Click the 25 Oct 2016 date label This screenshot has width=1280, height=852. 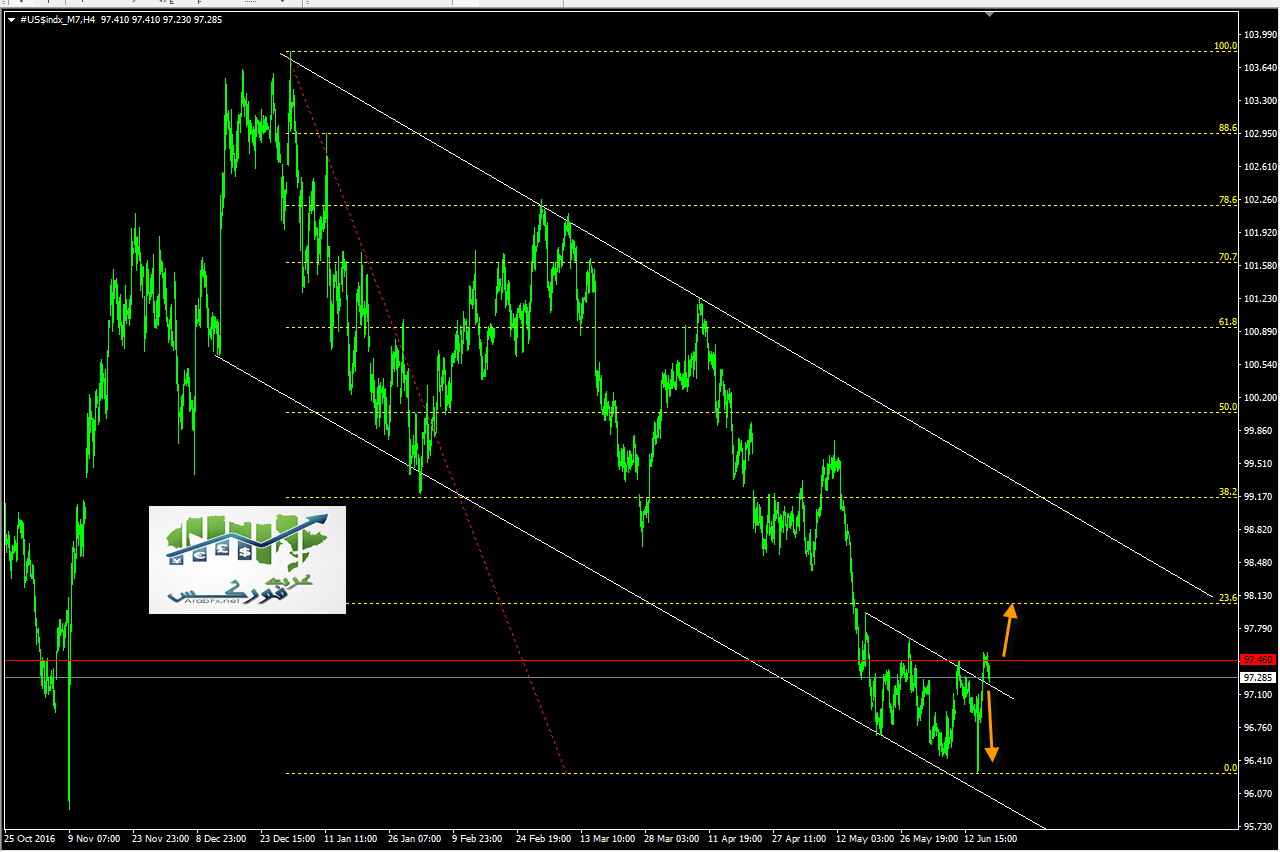click(29, 840)
